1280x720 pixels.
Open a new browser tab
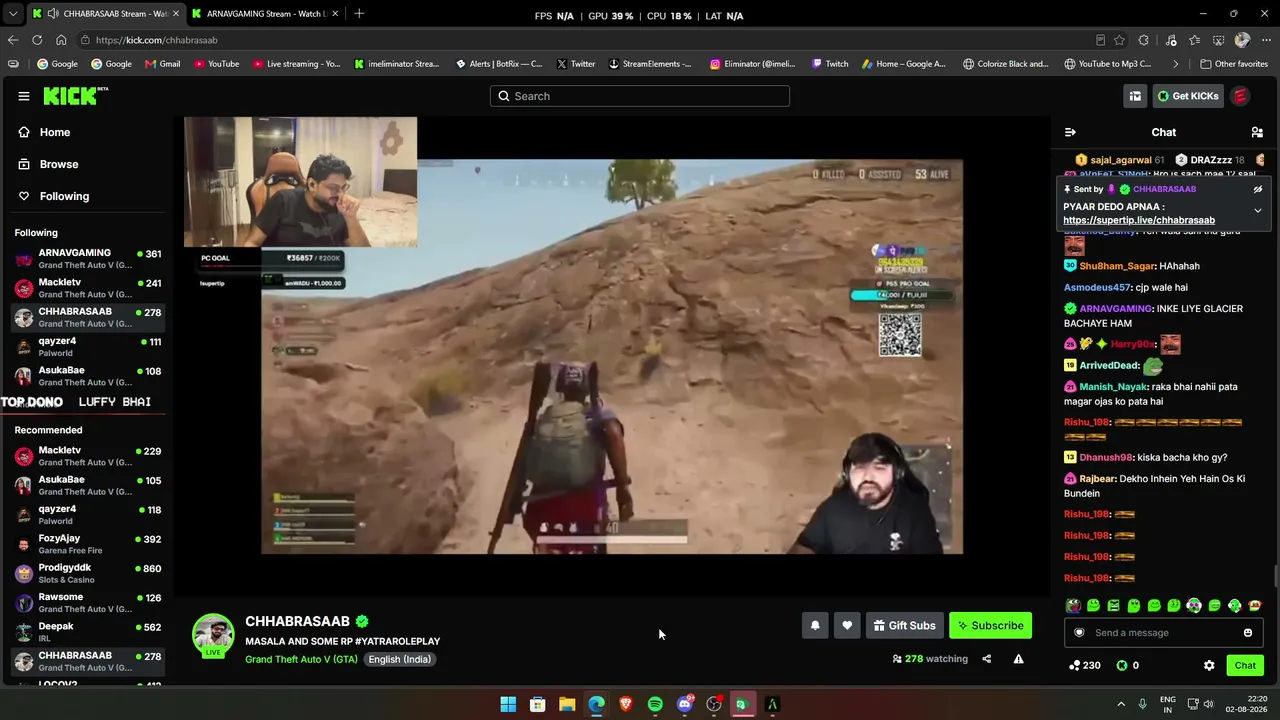(359, 14)
